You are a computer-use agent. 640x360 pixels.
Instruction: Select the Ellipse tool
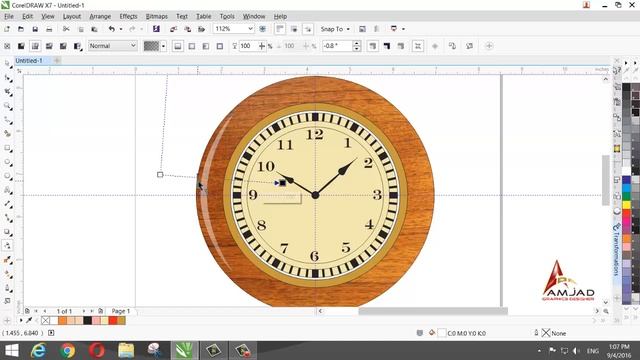point(7,162)
